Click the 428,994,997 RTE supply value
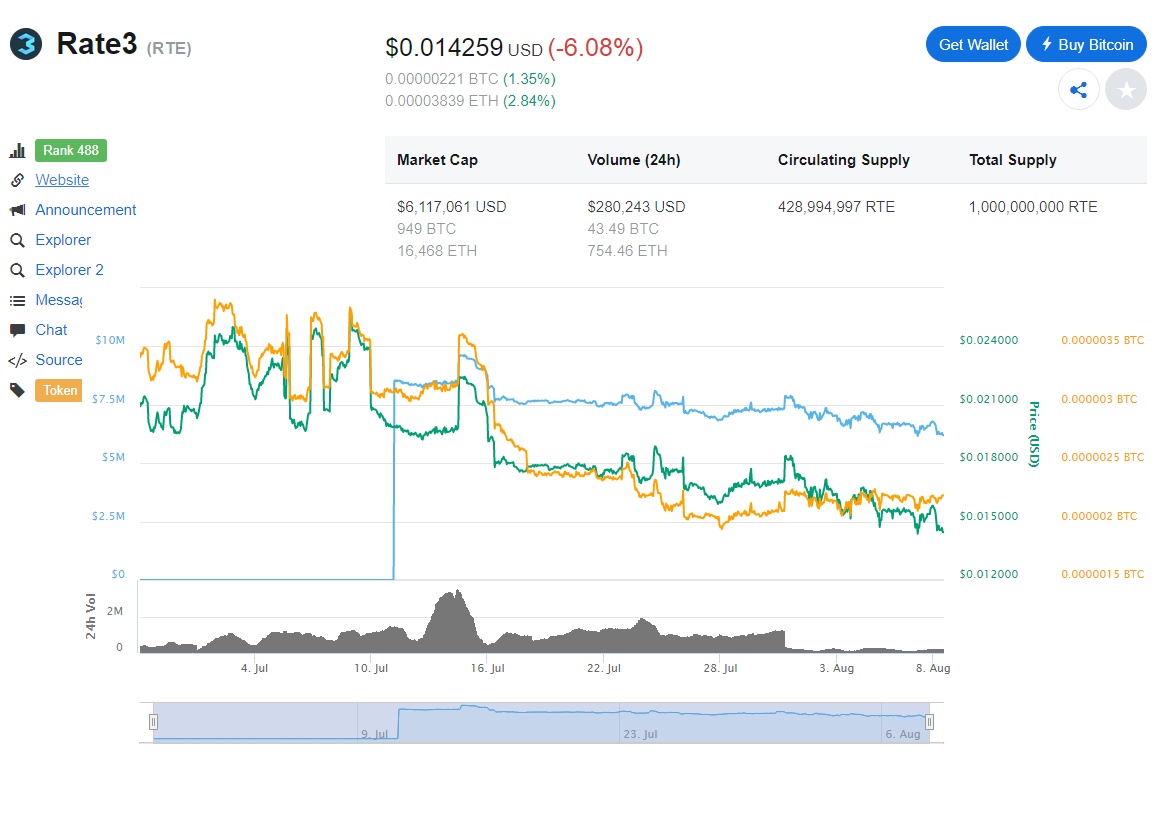Screen dimensions: 1172x813 click(836, 206)
